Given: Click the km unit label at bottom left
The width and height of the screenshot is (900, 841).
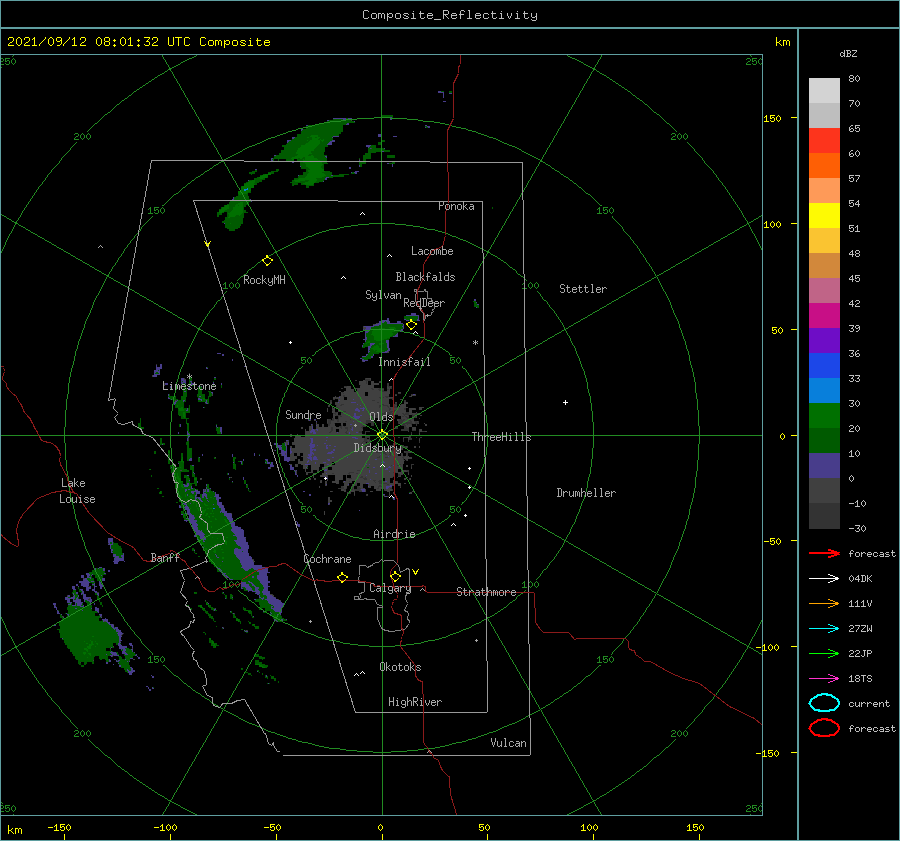Looking at the screenshot, I should pyautogui.click(x=14, y=830).
